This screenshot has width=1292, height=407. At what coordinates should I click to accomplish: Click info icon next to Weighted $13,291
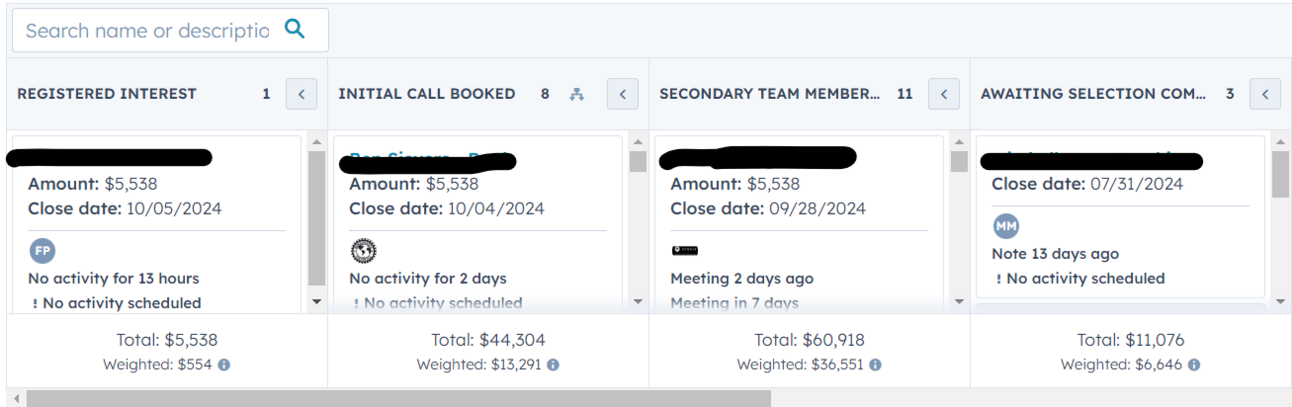[x=553, y=365]
